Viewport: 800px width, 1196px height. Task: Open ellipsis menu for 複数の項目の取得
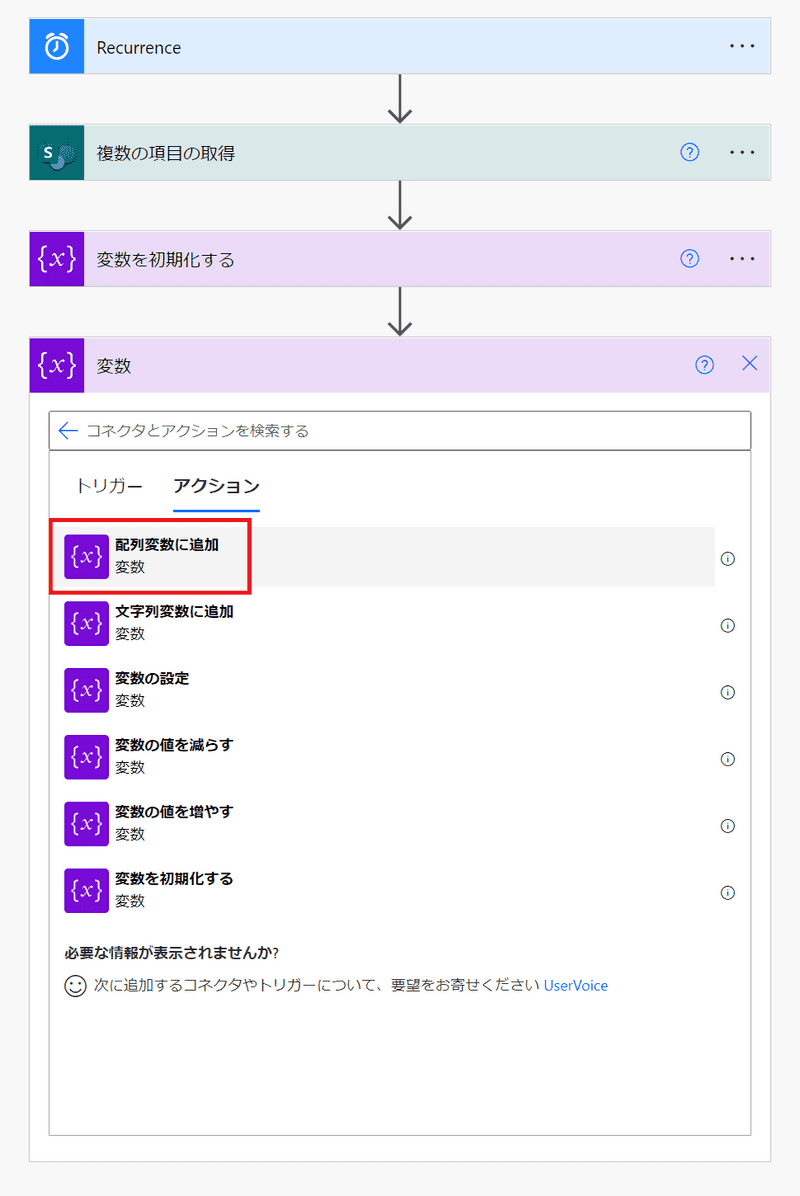(742, 153)
